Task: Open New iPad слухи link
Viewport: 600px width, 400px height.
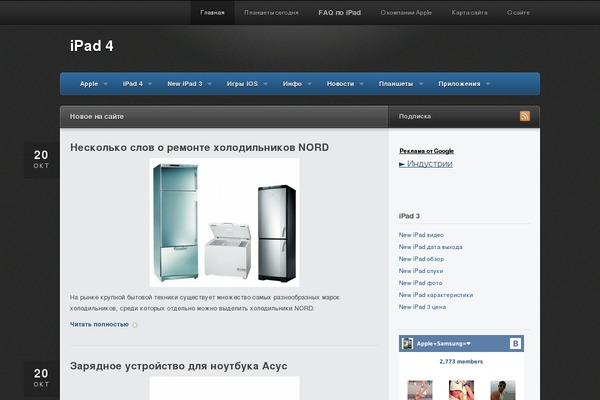Action: 421,271
